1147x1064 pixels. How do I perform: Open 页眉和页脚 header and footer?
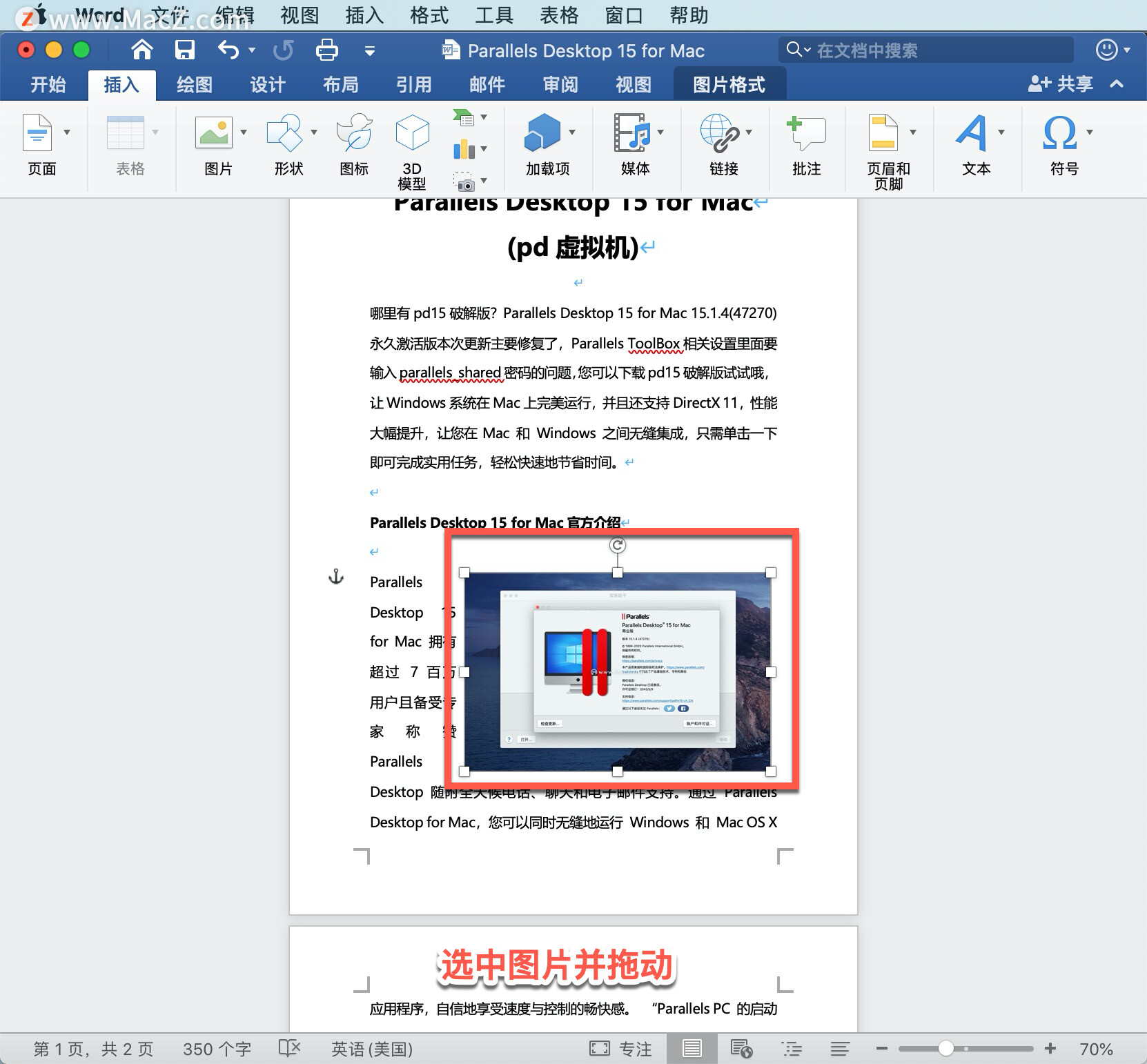pos(883,132)
